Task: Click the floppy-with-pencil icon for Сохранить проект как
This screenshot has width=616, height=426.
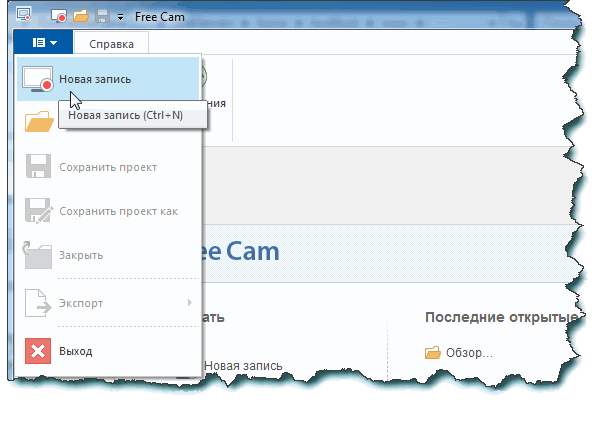Action: [39, 211]
